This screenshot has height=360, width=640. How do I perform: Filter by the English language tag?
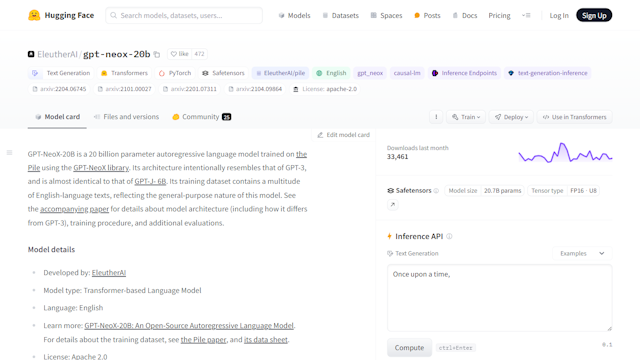tap(331, 73)
